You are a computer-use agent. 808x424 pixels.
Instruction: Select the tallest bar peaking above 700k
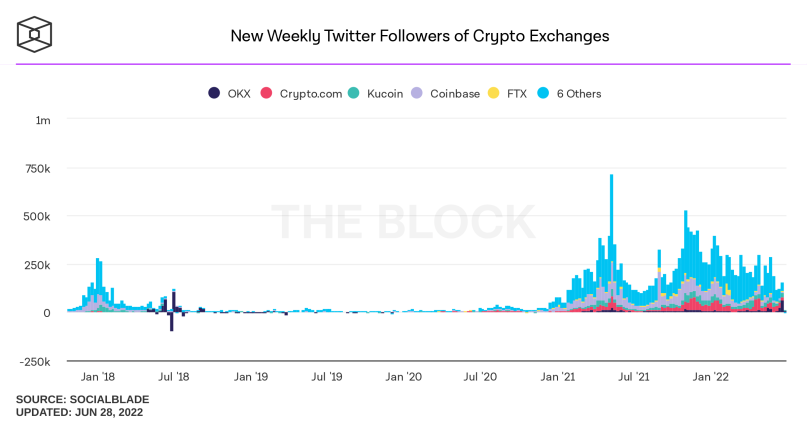click(x=612, y=243)
